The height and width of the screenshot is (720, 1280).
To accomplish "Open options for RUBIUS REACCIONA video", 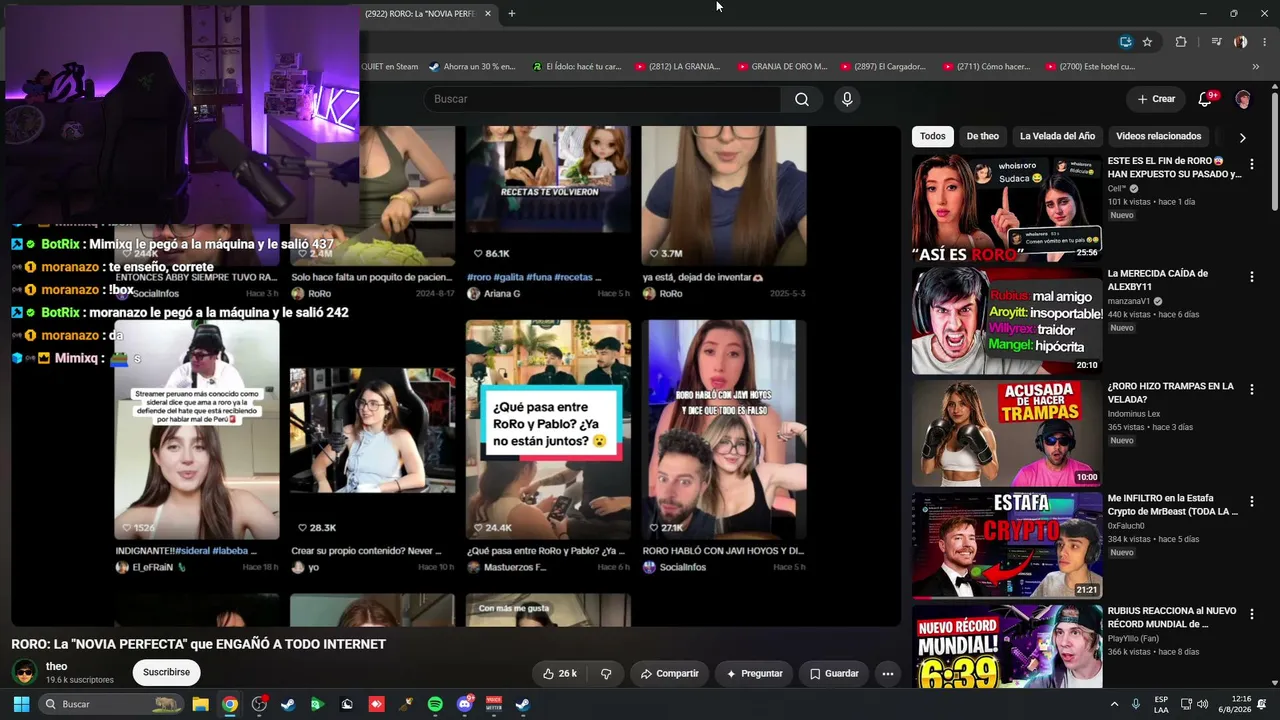I will pos(1251,614).
